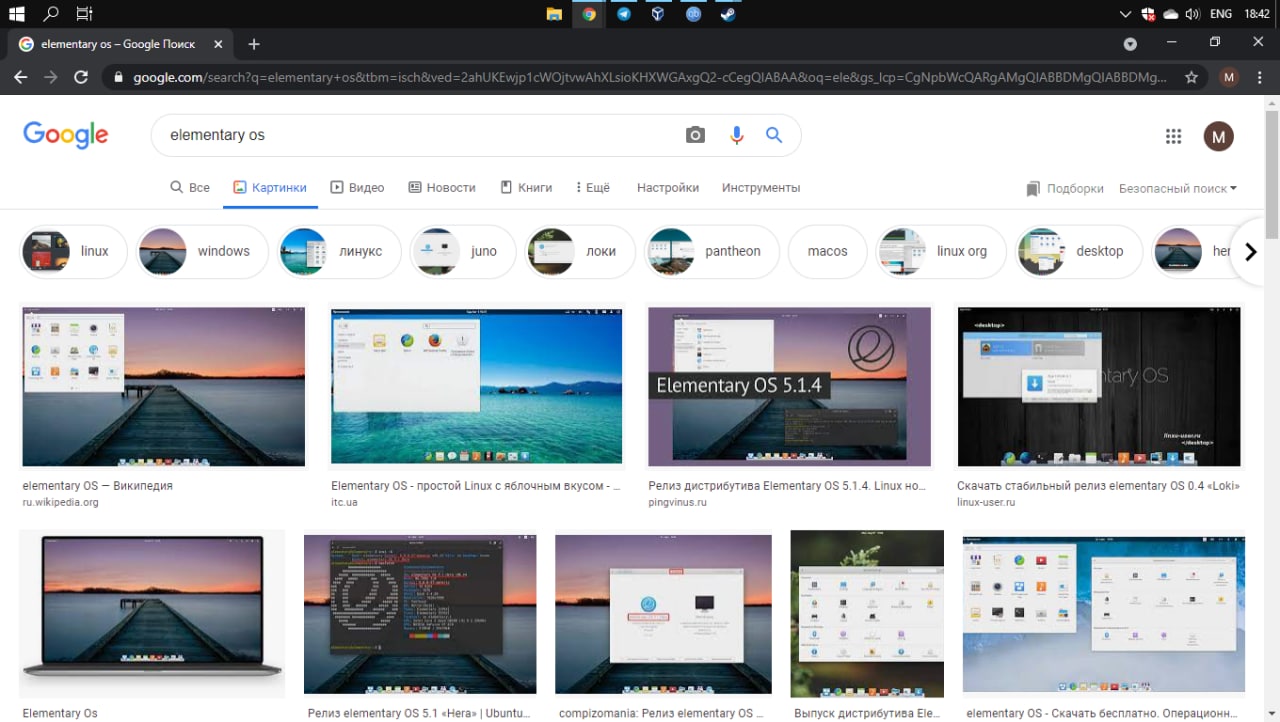Open the linux-user.ru Loki image
This screenshot has height=722, width=1280.
[x=1099, y=387]
